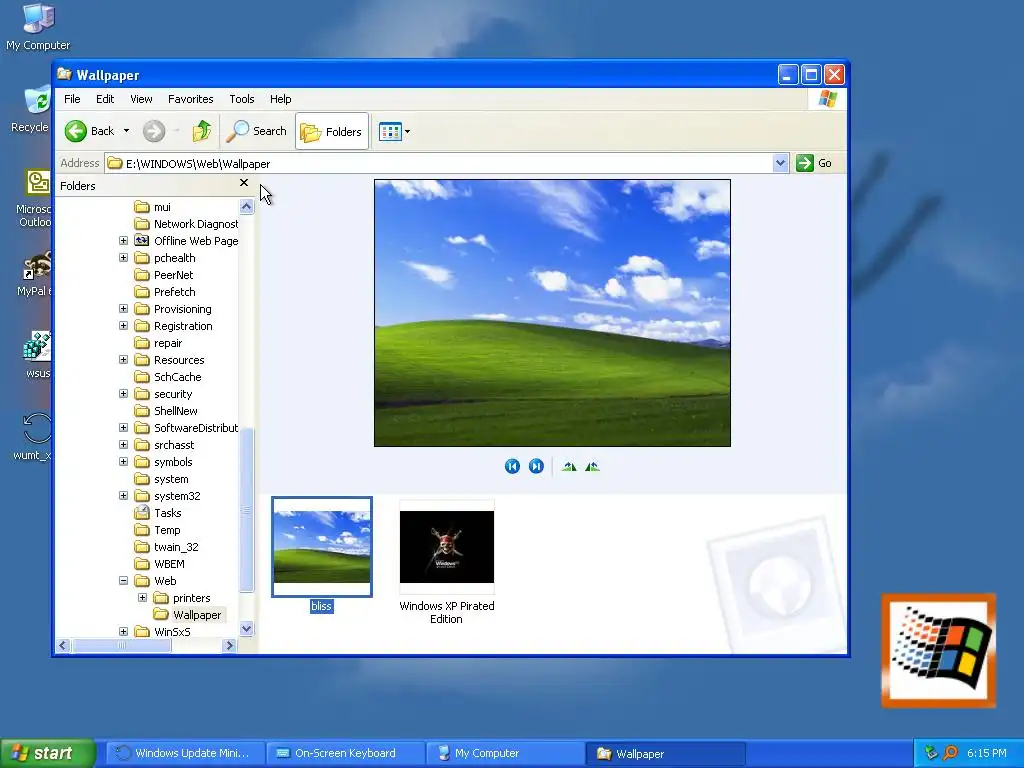Open the Help menu
The width and height of the screenshot is (1024, 768).
pos(281,99)
